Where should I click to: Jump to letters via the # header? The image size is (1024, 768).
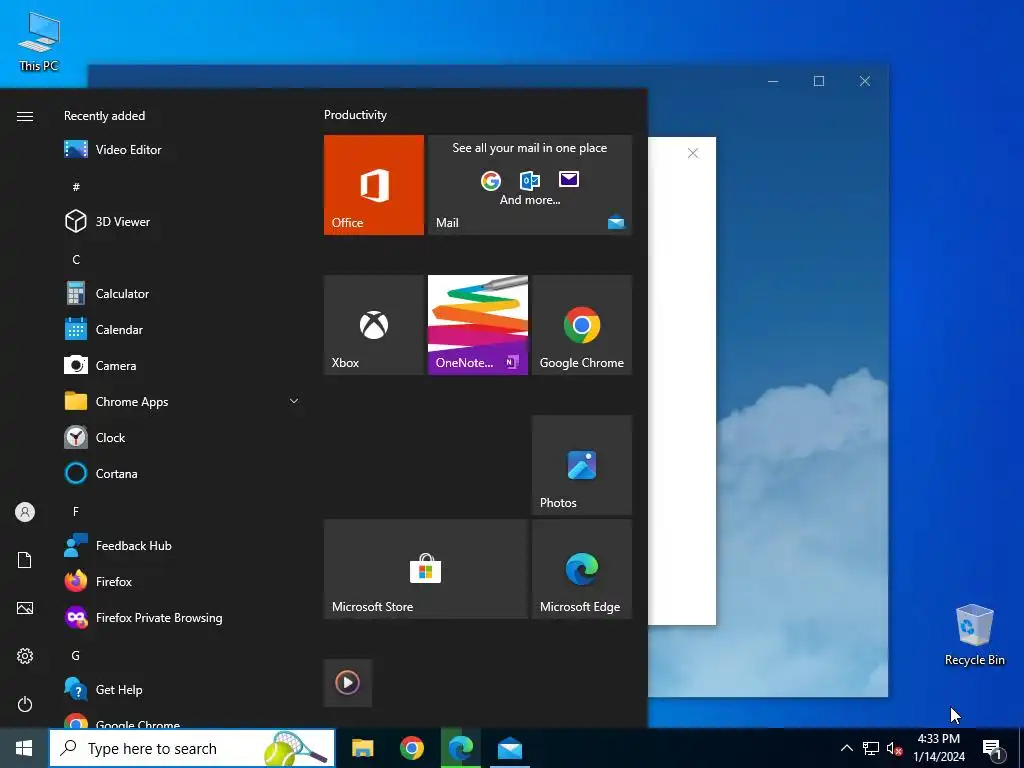tap(76, 187)
